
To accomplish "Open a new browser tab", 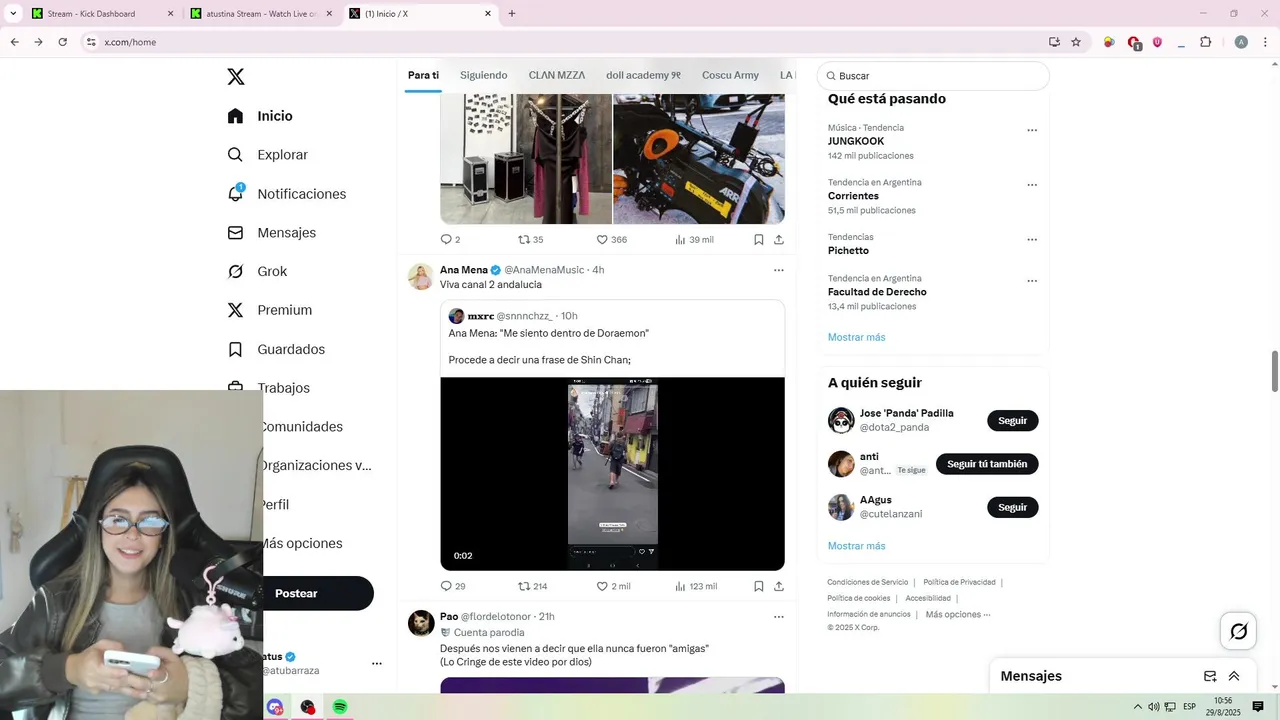I will (512, 14).
